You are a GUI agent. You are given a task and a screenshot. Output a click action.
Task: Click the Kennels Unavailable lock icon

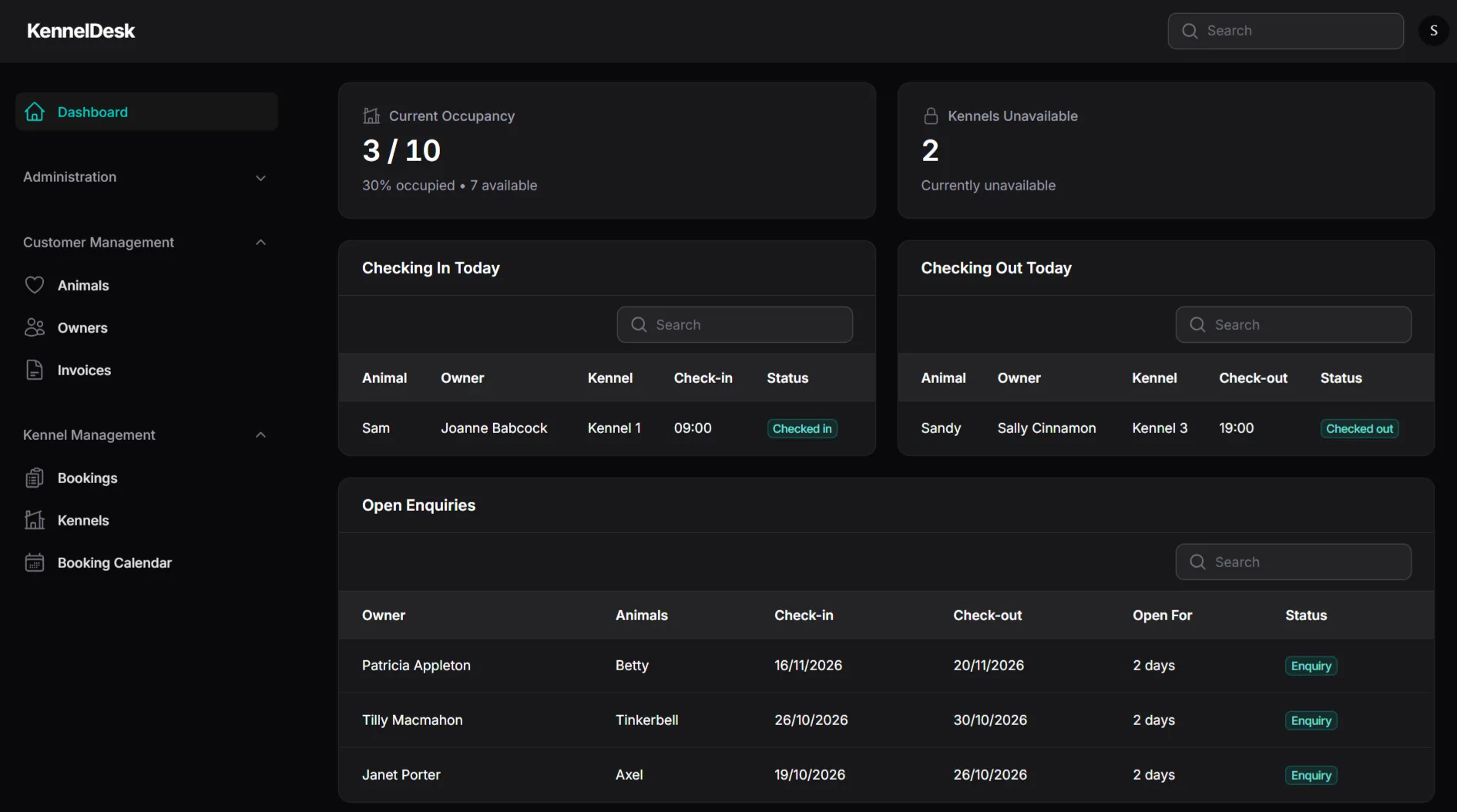tap(931, 116)
